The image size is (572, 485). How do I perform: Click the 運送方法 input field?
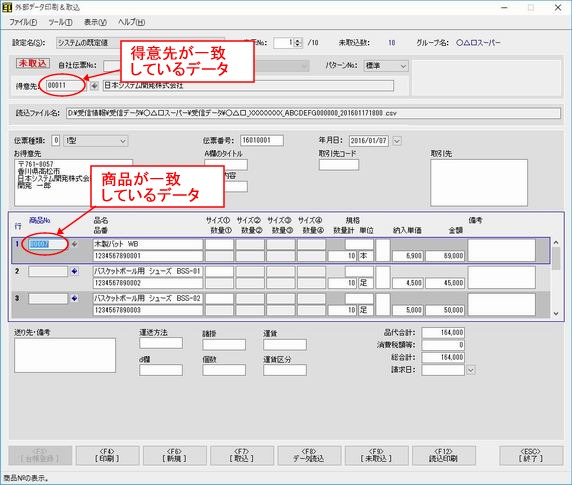[x=161, y=343]
